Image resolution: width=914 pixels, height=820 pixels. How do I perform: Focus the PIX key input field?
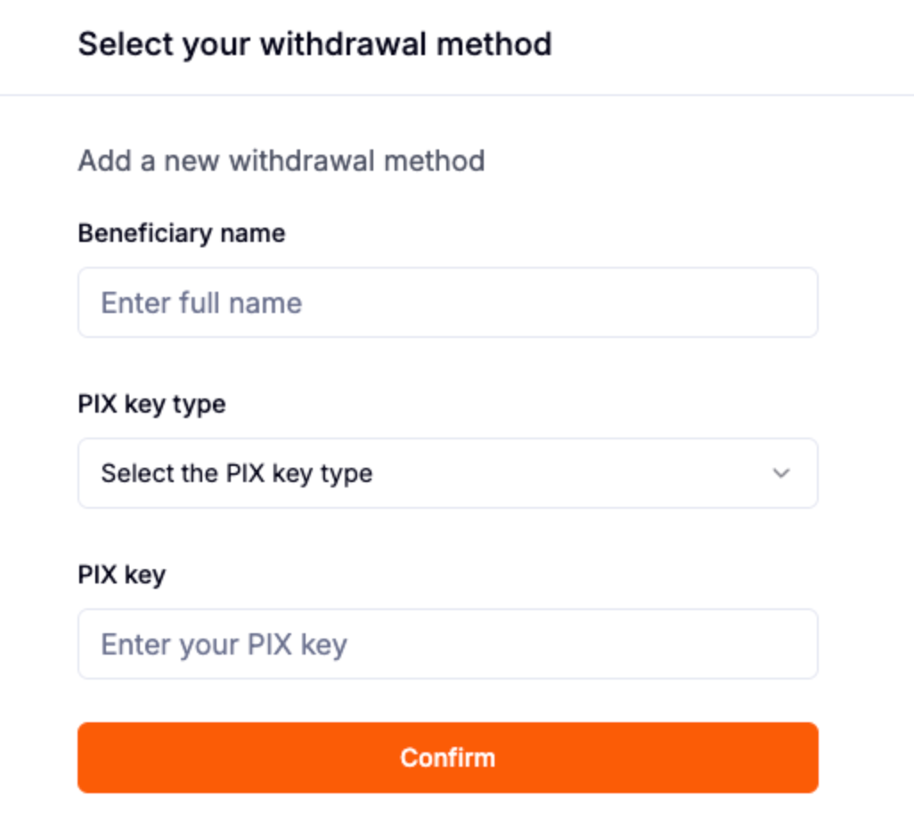(447, 644)
